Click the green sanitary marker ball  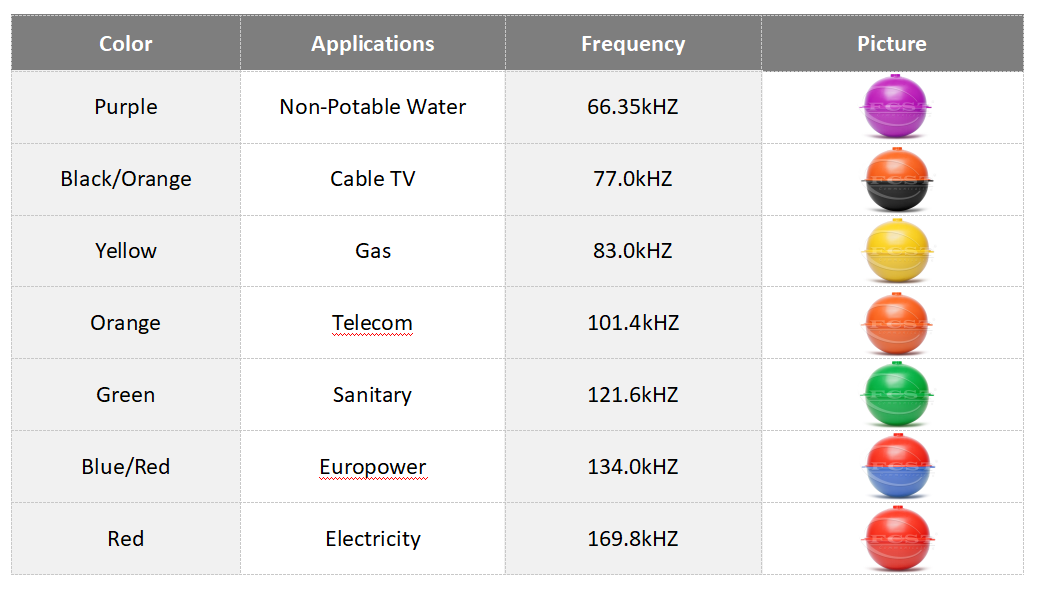[896, 395]
